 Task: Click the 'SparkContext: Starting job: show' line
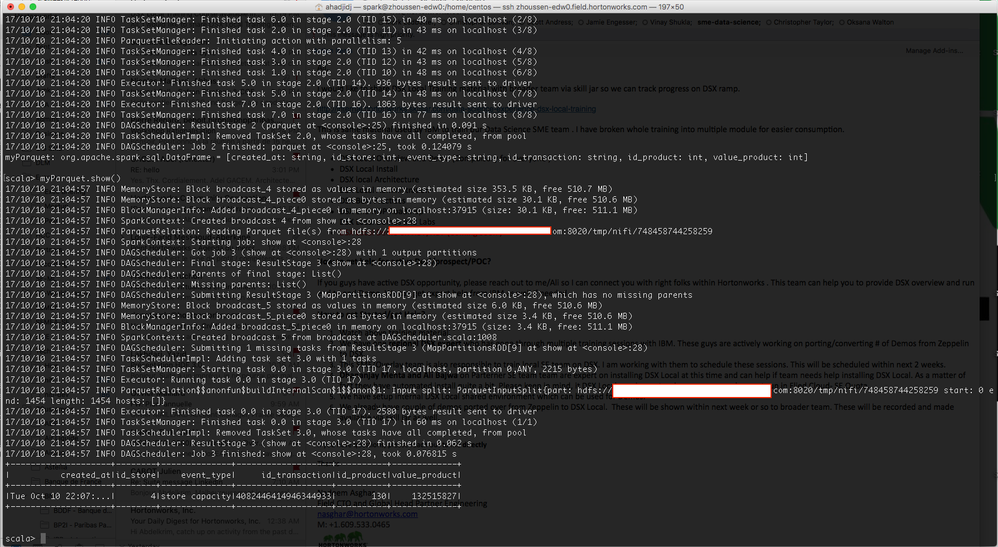(x=183, y=242)
